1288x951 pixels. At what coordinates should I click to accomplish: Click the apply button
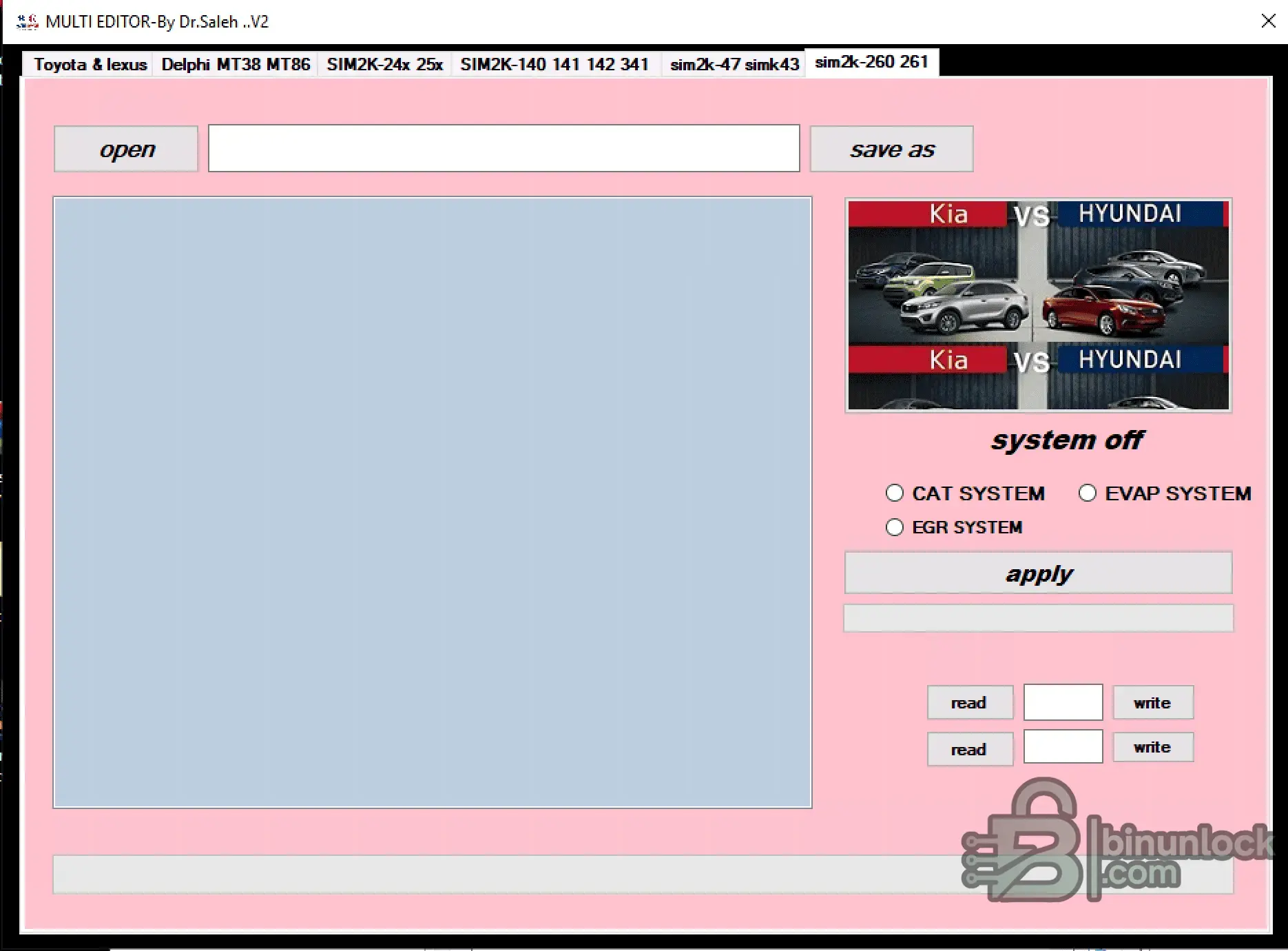tap(1039, 573)
